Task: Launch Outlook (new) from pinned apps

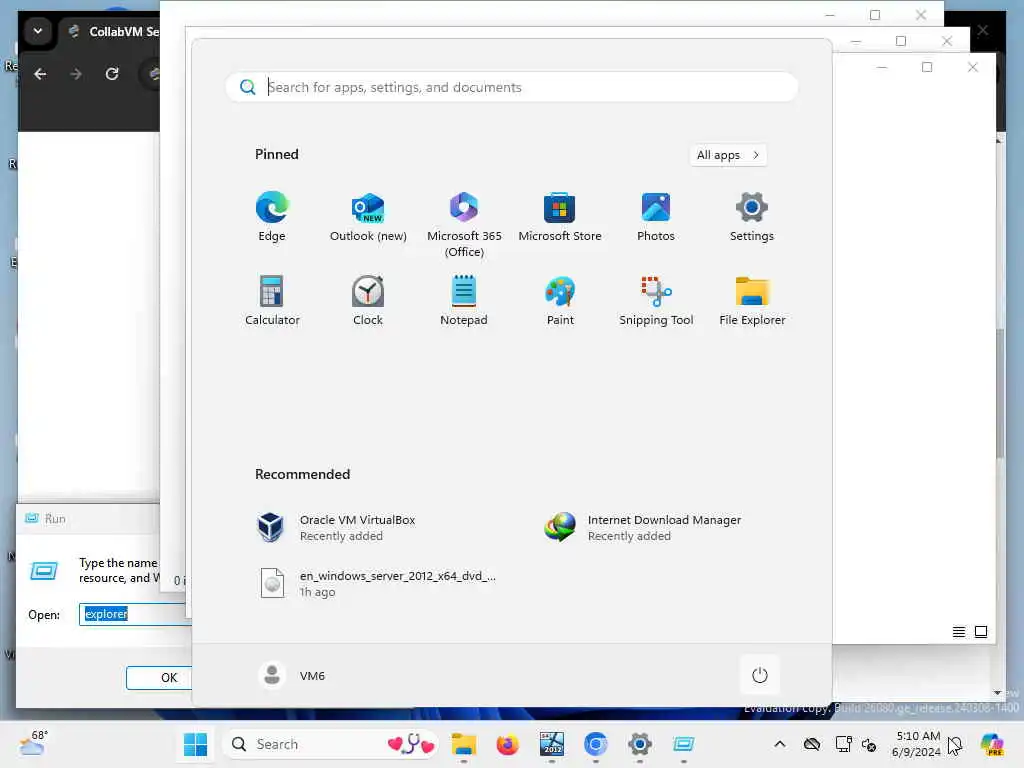Action: point(368,217)
